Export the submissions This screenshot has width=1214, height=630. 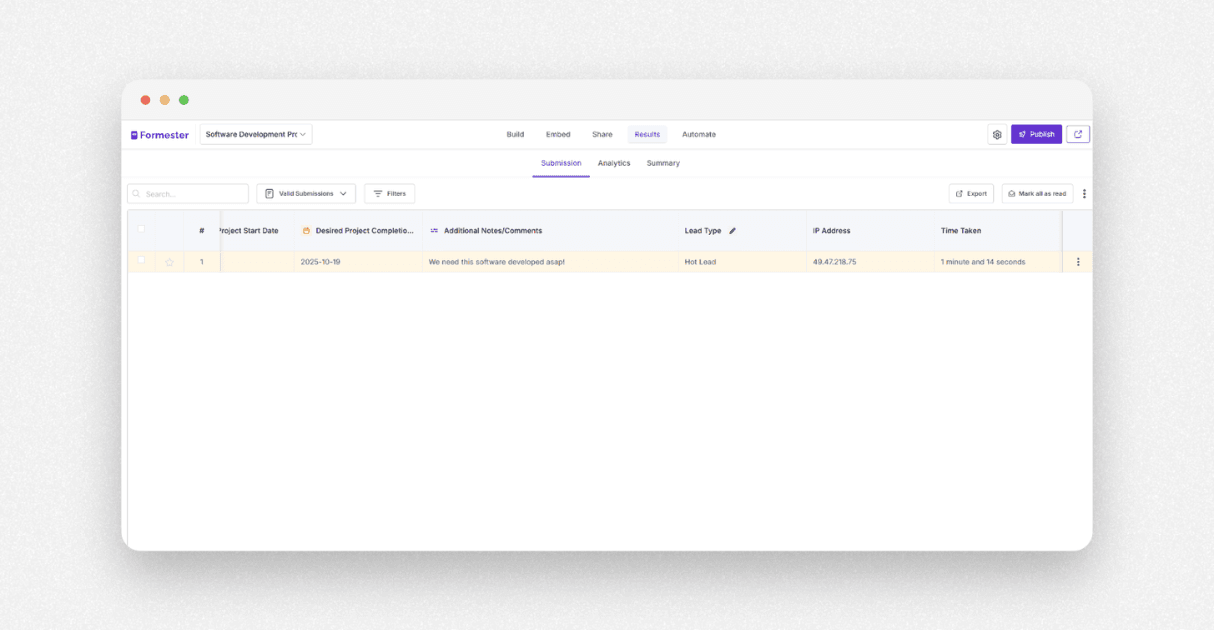971,194
